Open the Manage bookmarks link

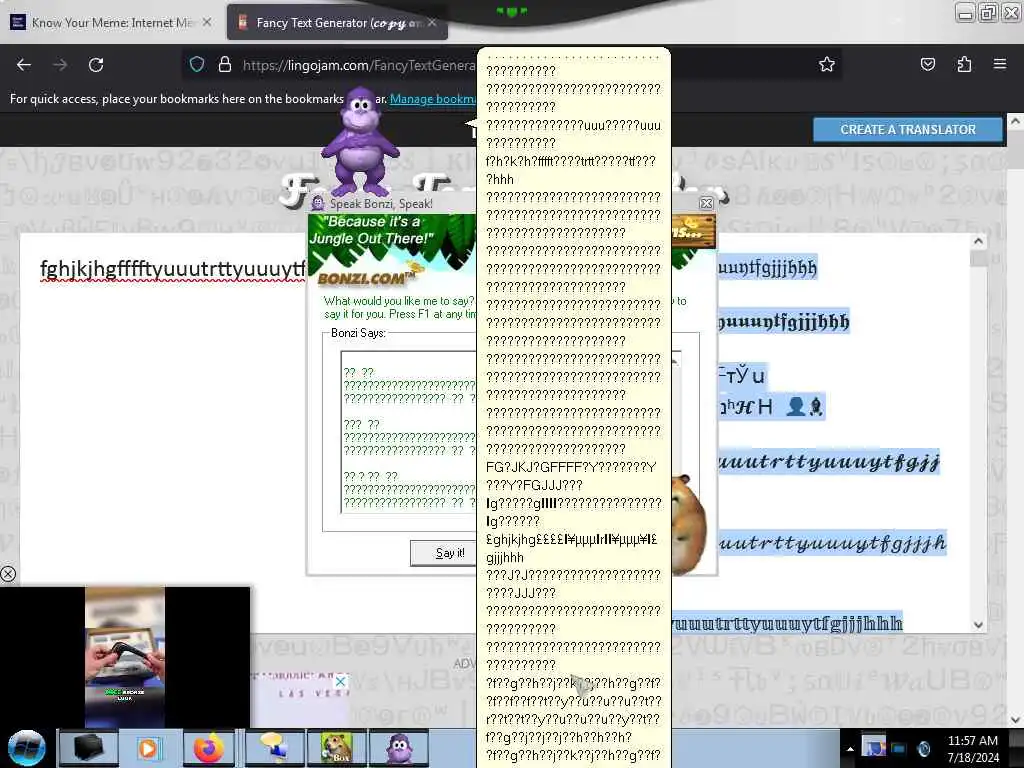[x=432, y=99]
